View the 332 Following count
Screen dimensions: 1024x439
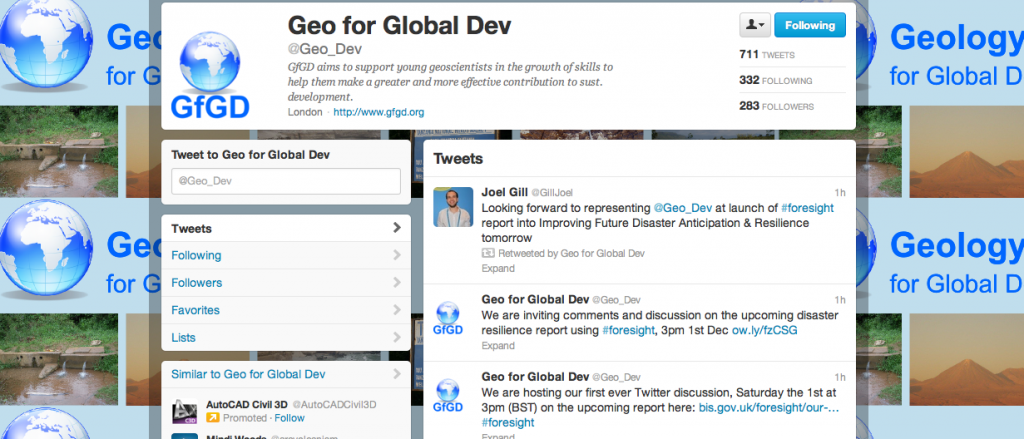(x=776, y=80)
